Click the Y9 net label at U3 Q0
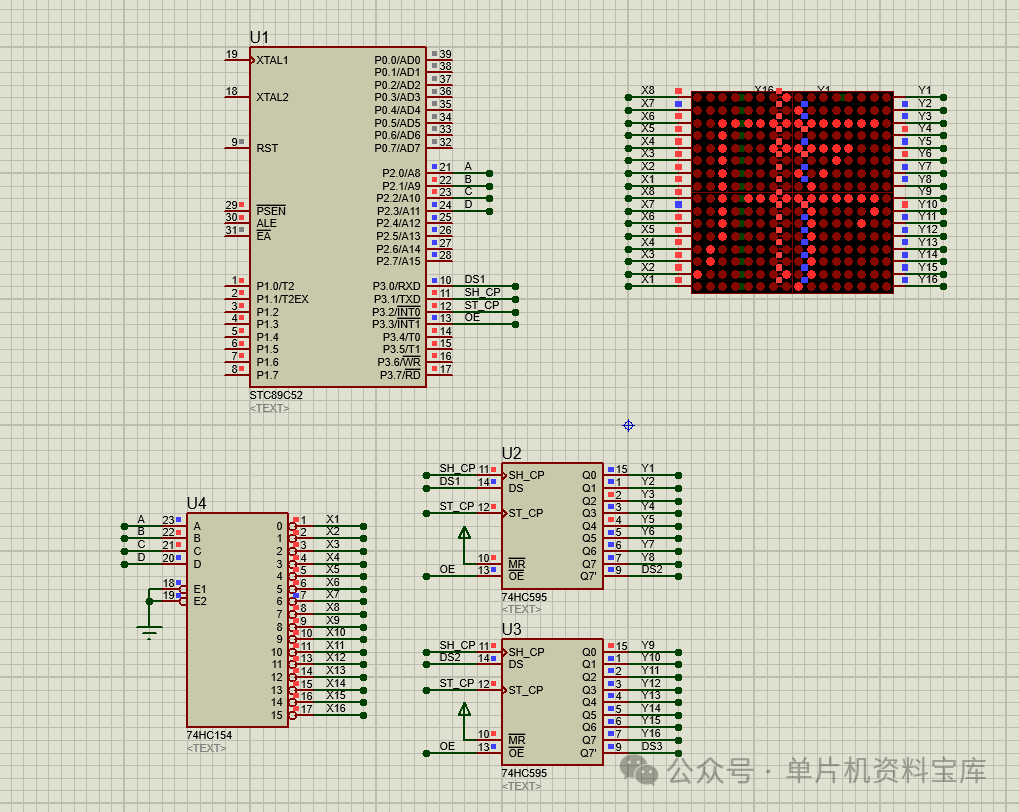Screen dimensions: 1019x812 point(648,646)
